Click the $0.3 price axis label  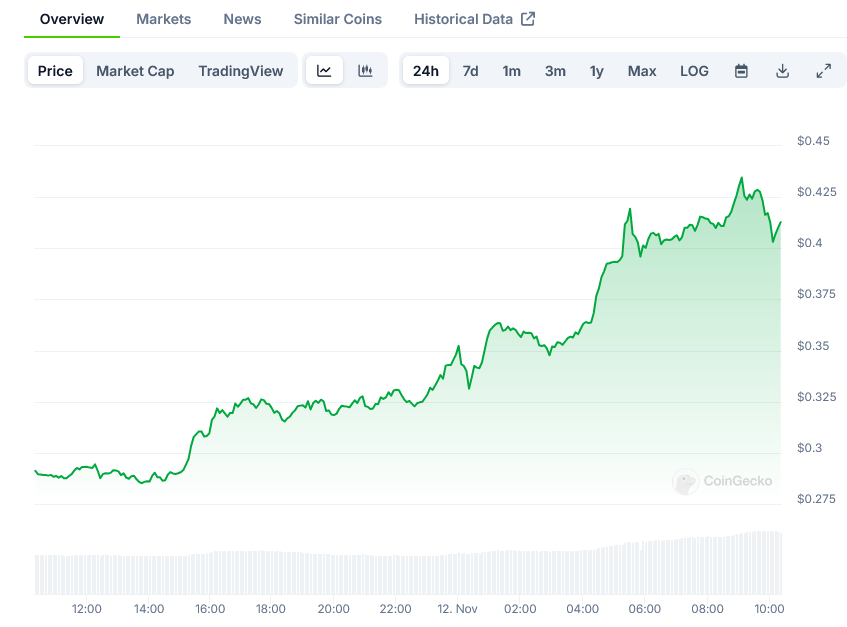coord(809,448)
